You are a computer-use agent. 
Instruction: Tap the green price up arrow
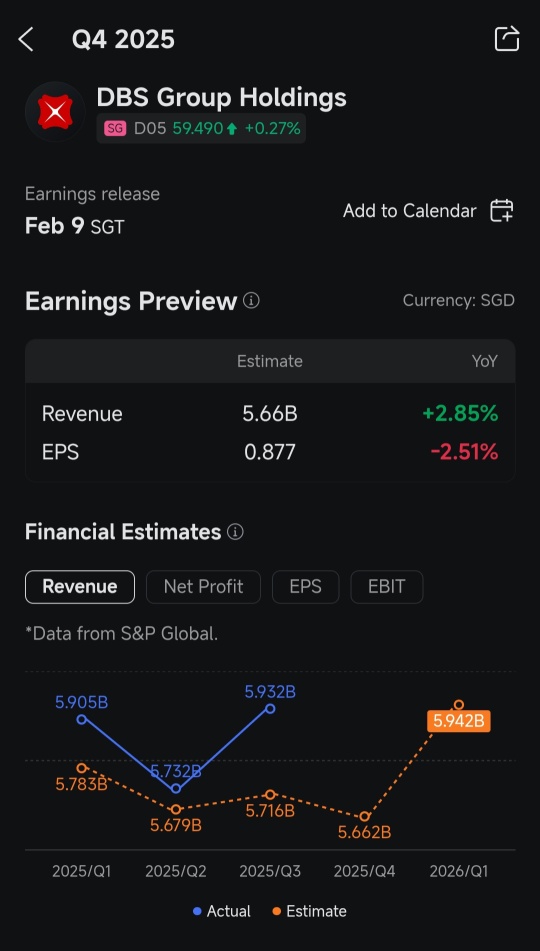coord(231,129)
